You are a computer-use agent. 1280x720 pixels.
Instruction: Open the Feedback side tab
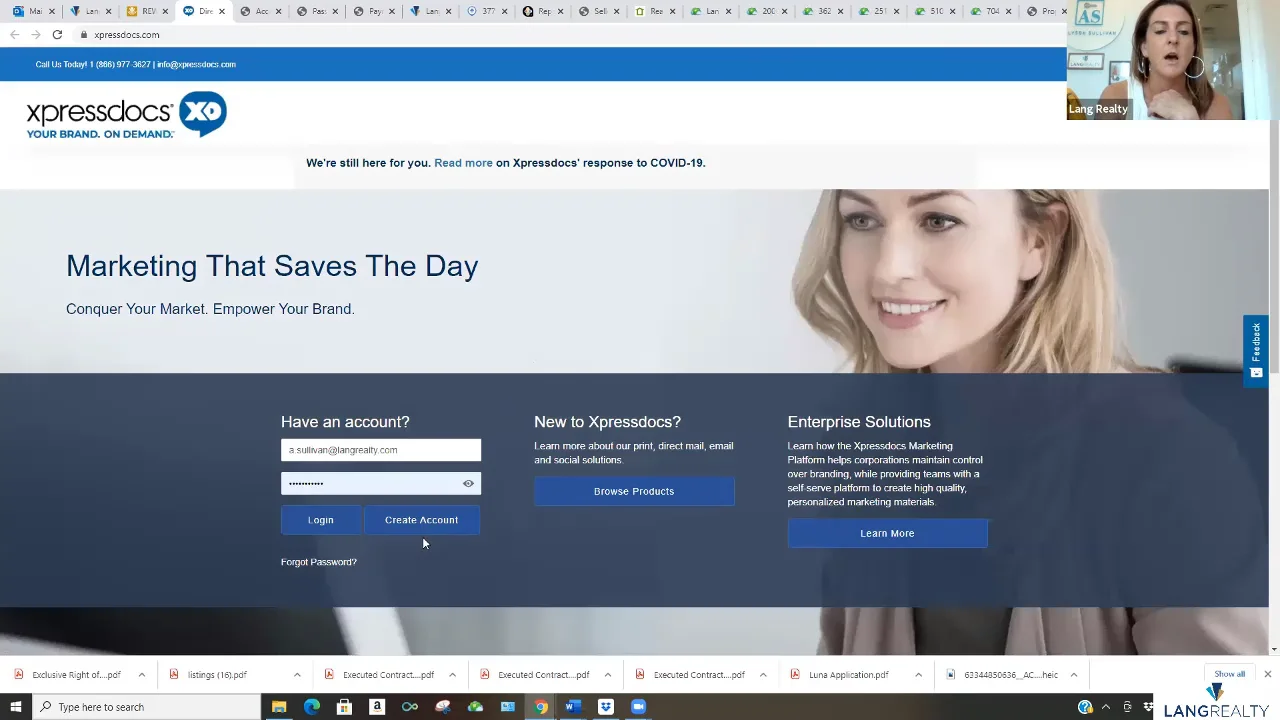point(1256,350)
